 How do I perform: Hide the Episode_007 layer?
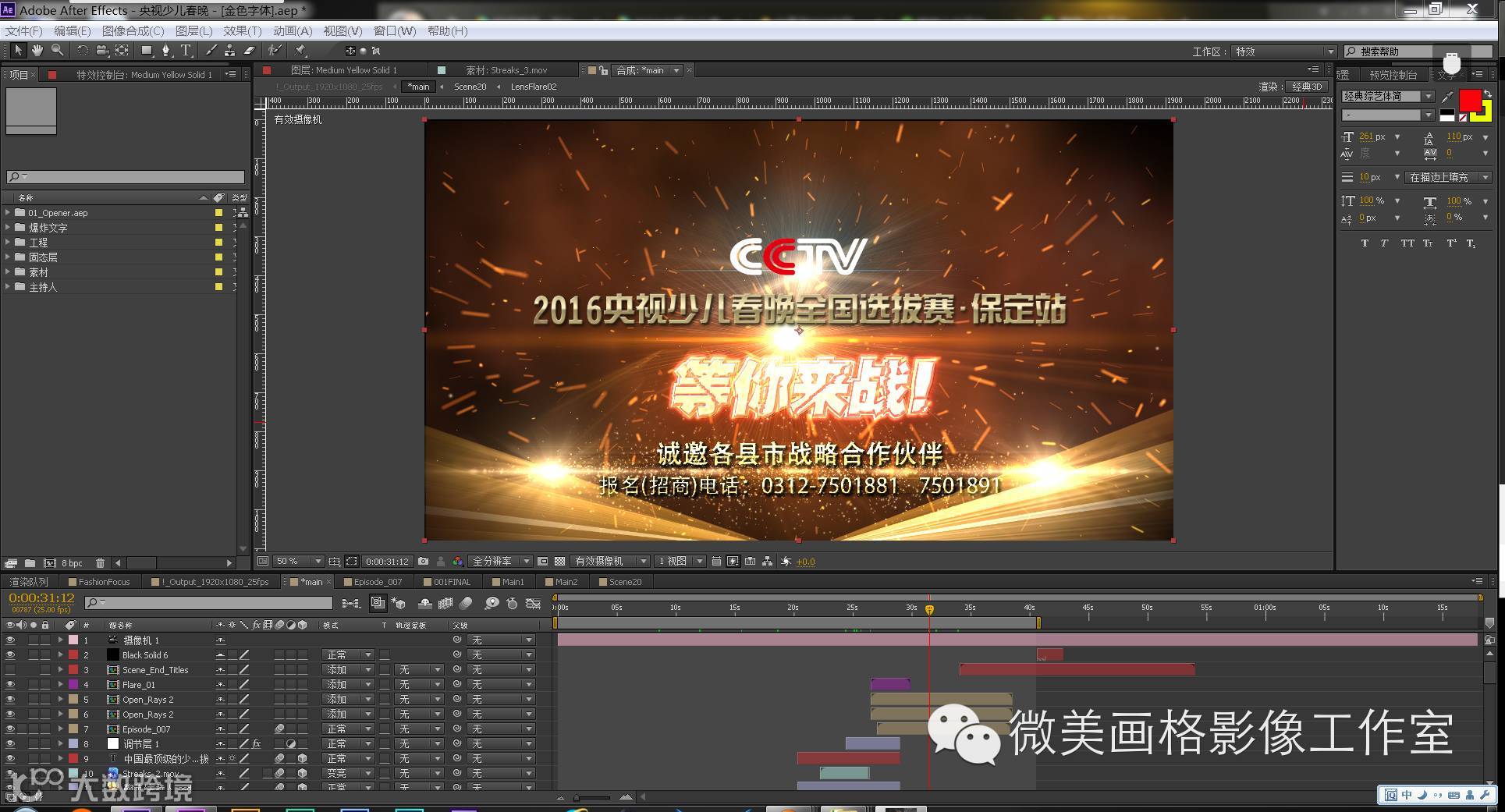pos(10,729)
